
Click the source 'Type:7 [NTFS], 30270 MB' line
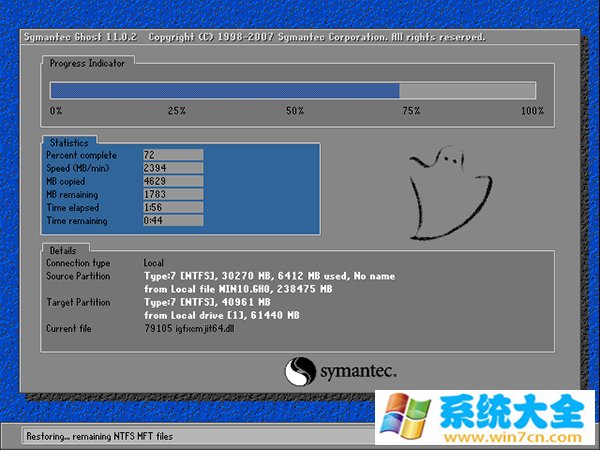tap(269, 276)
